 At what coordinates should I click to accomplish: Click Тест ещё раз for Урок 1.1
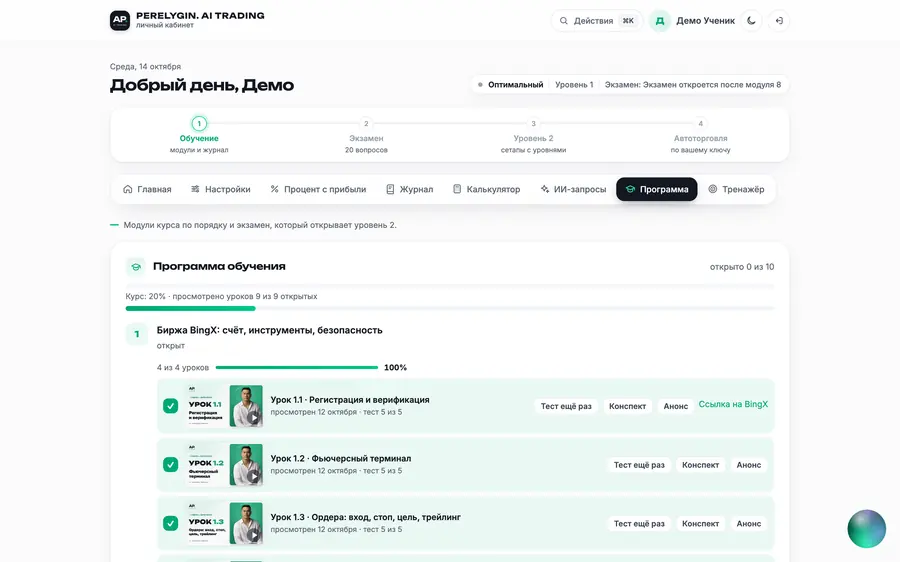point(566,406)
